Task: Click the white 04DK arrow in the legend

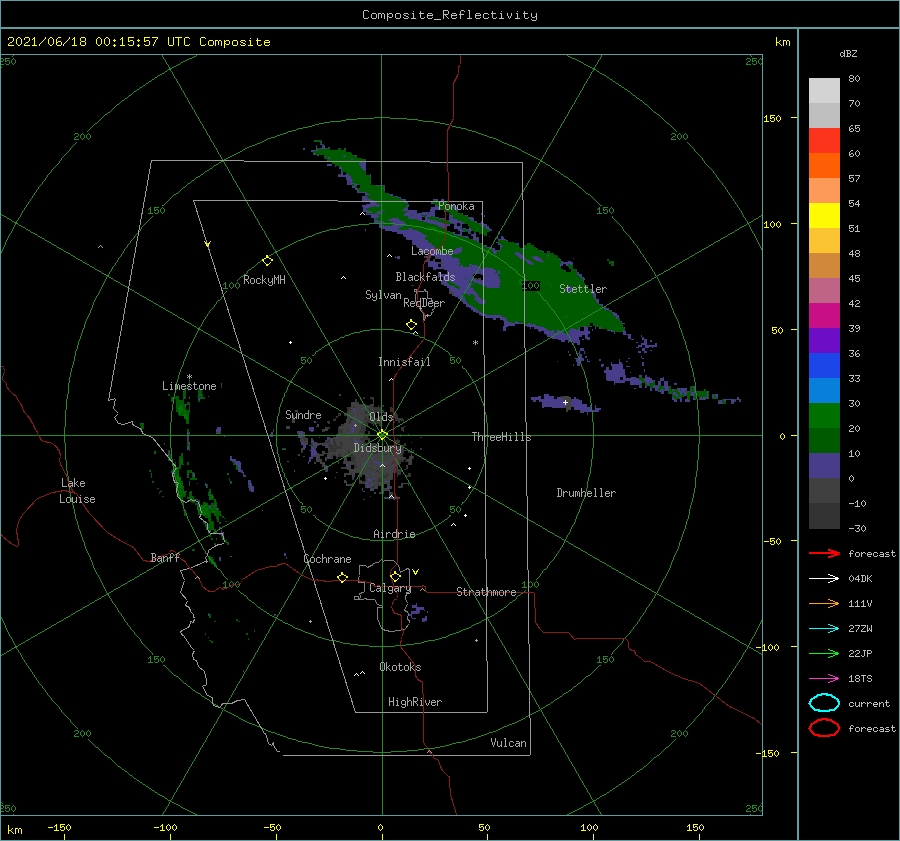Action: pyautogui.click(x=824, y=578)
